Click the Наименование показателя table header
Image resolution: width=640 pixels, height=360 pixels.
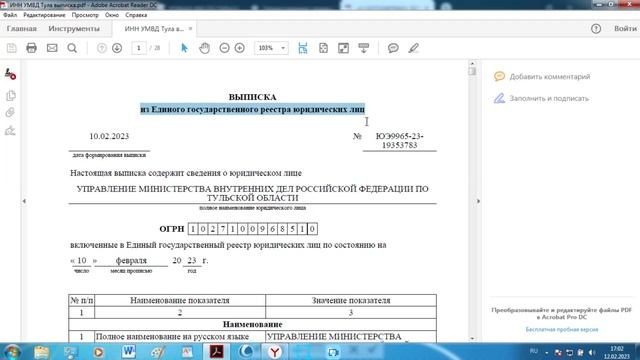[180, 300]
